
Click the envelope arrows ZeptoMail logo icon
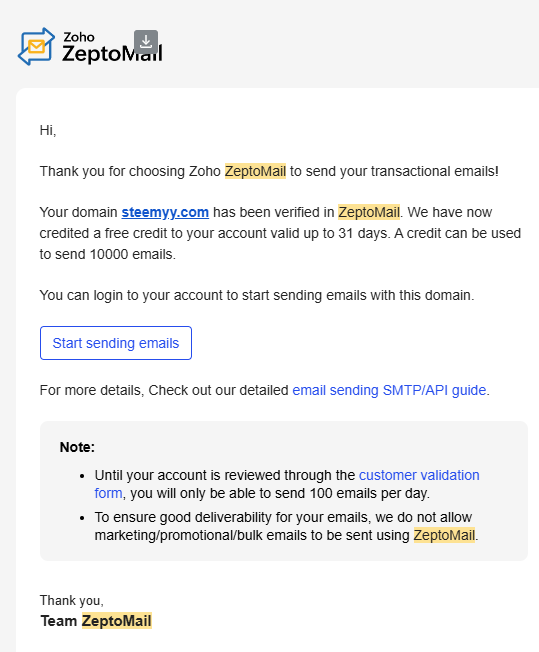(x=36, y=47)
